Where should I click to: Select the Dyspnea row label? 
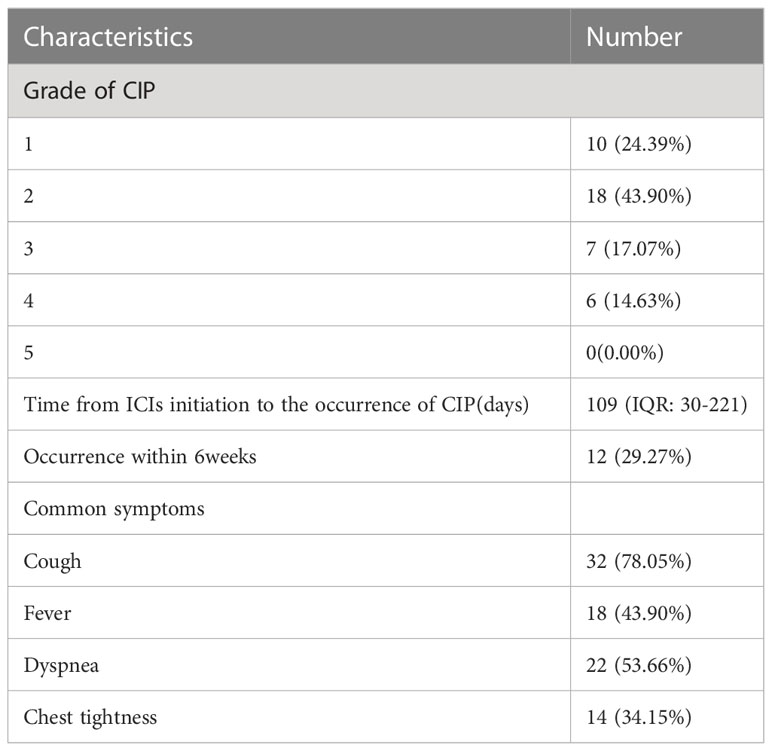pyautogui.click(x=61, y=666)
